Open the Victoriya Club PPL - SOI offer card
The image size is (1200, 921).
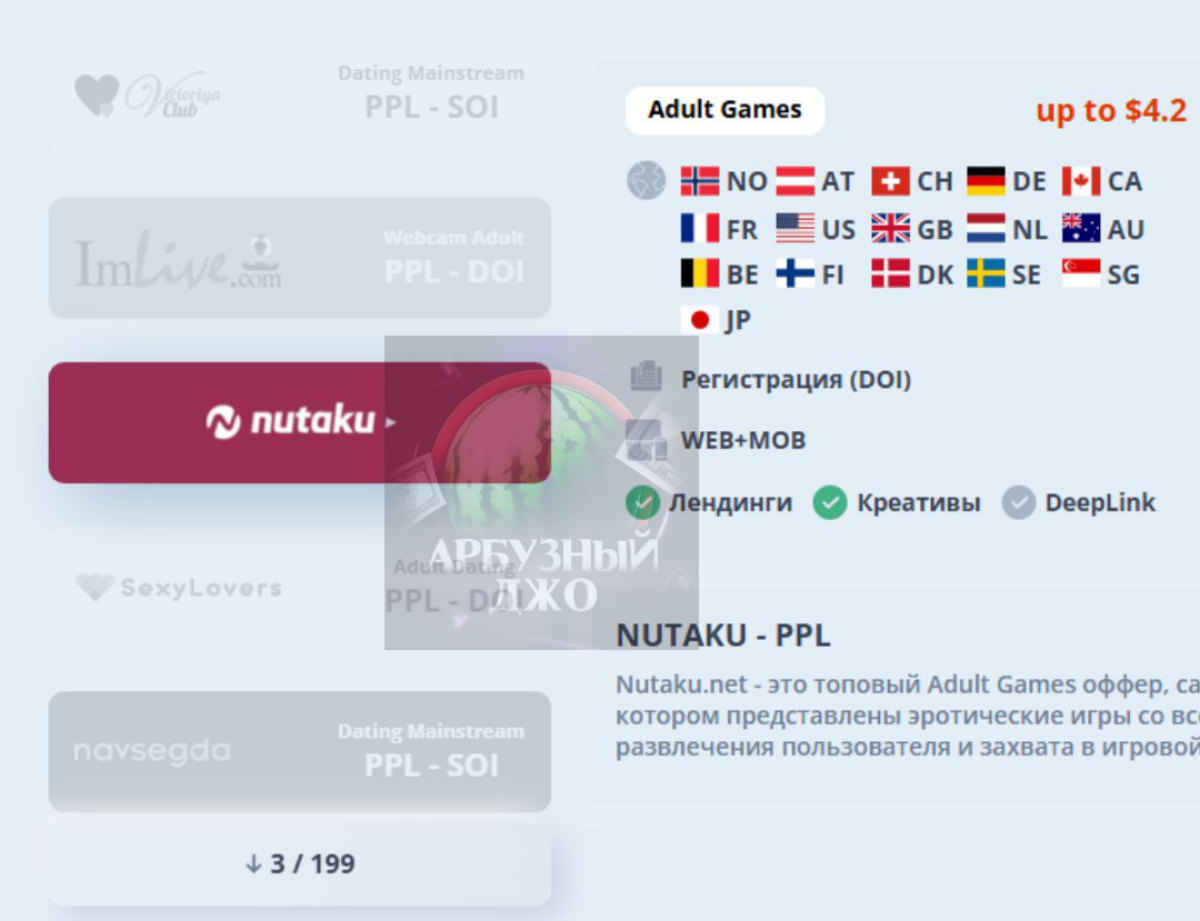point(299,92)
